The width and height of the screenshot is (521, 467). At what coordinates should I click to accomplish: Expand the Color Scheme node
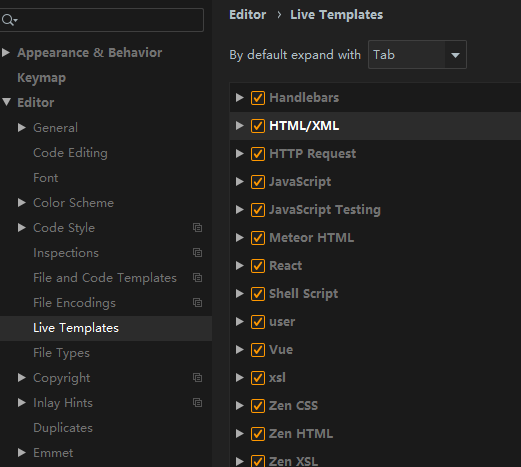tap(22, 202)
